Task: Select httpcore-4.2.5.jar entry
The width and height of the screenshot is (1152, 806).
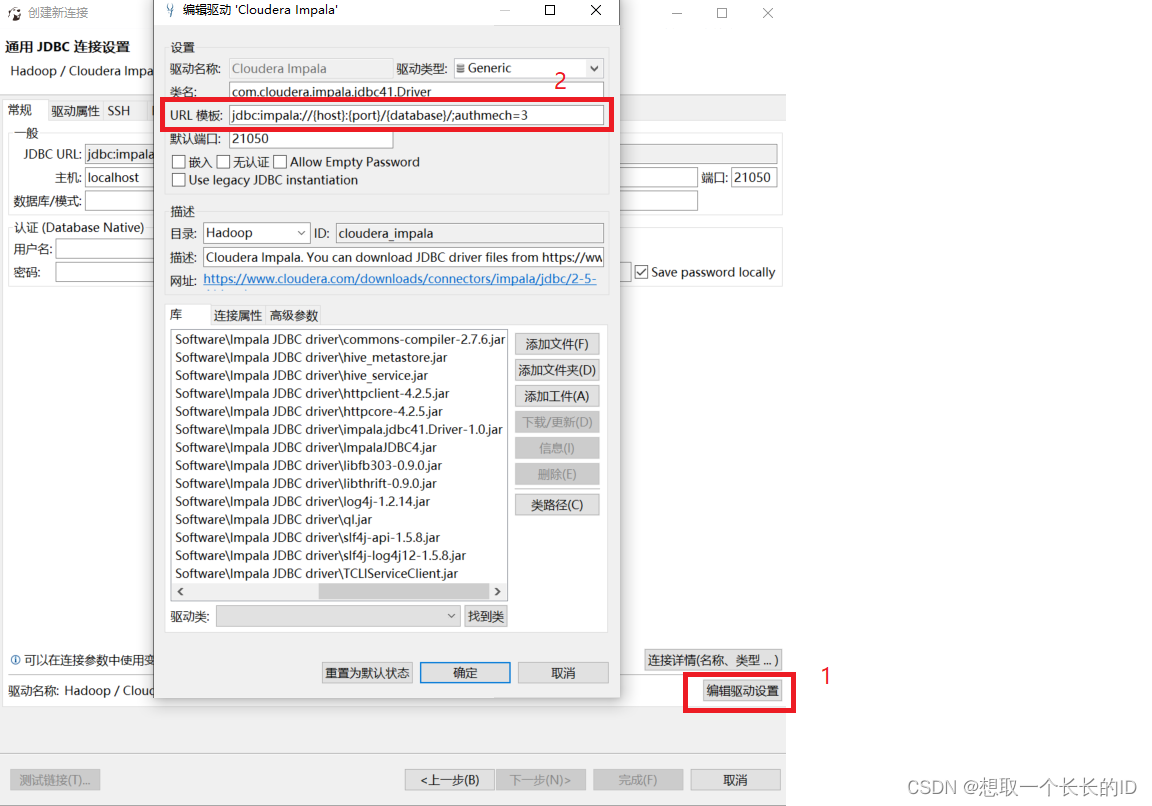Action: pyautogui.click(x=309, y=411)
